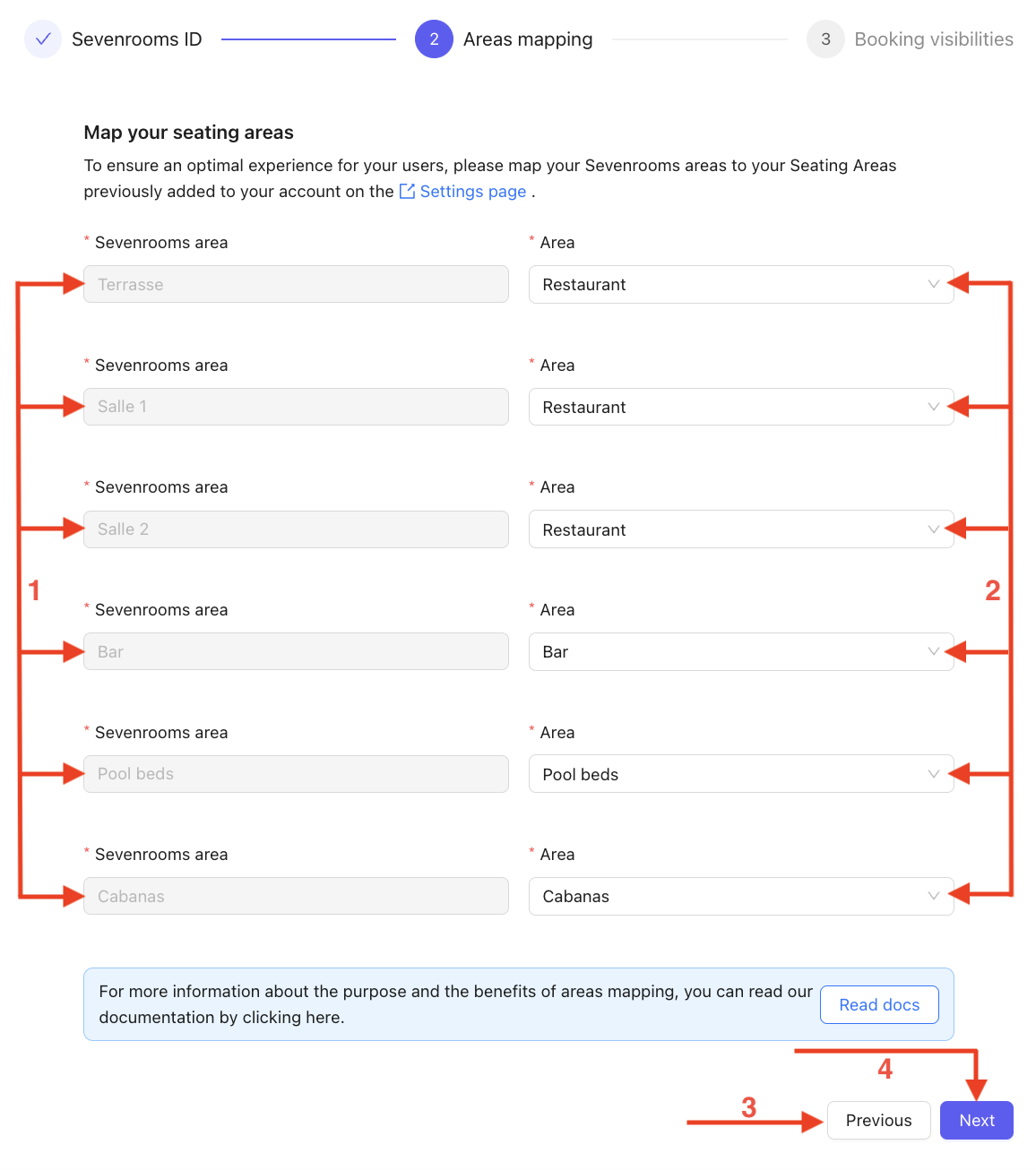This screenshot has width=1036, height=1170.
Task: Expand the Area dropdown for Salle 2
Action: pyautogui.click(x=740, y=529)
